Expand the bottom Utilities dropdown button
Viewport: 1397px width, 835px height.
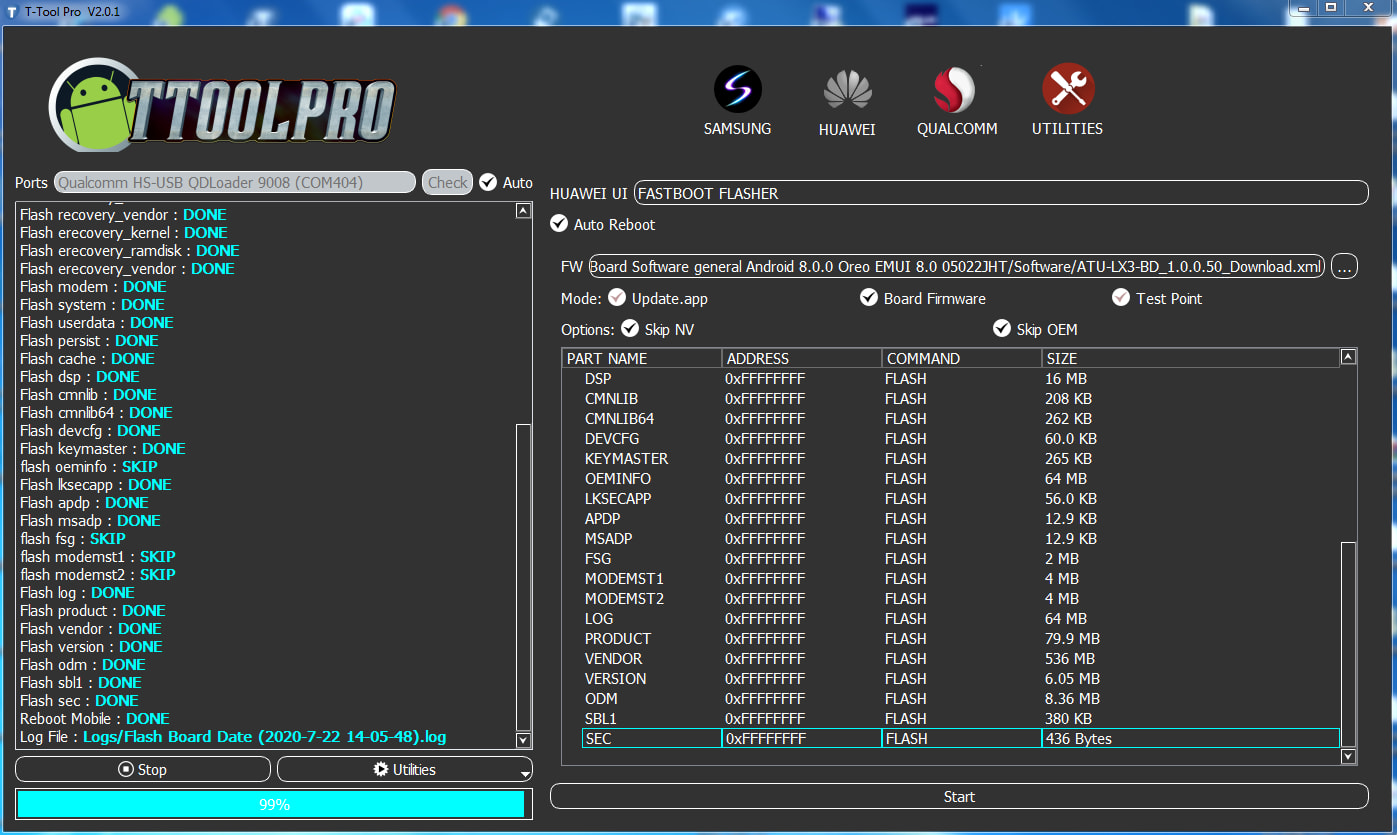coord(405,769)
